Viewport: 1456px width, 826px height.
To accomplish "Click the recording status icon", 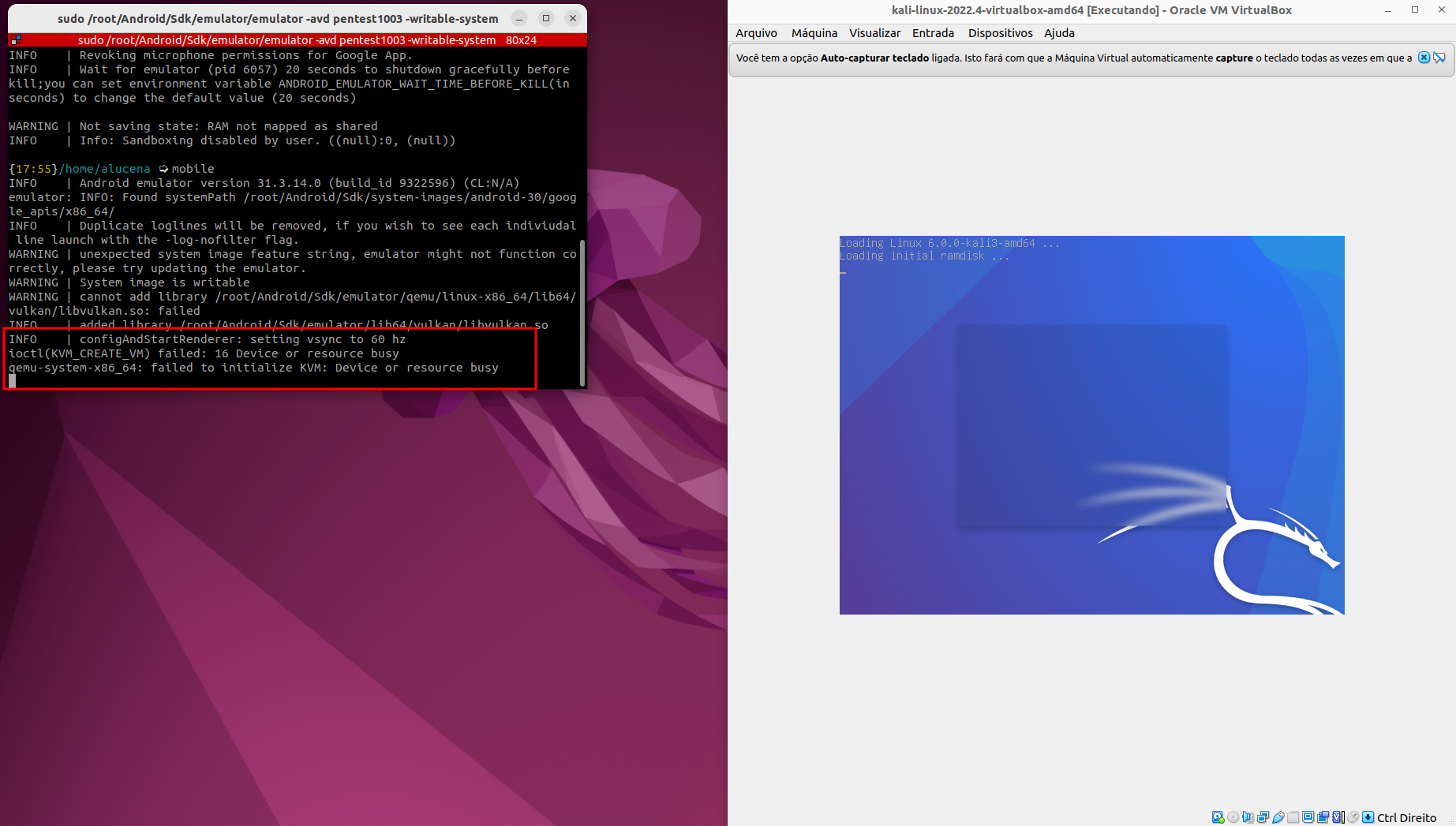I will pyautogui.click(x=1323, y=817).
